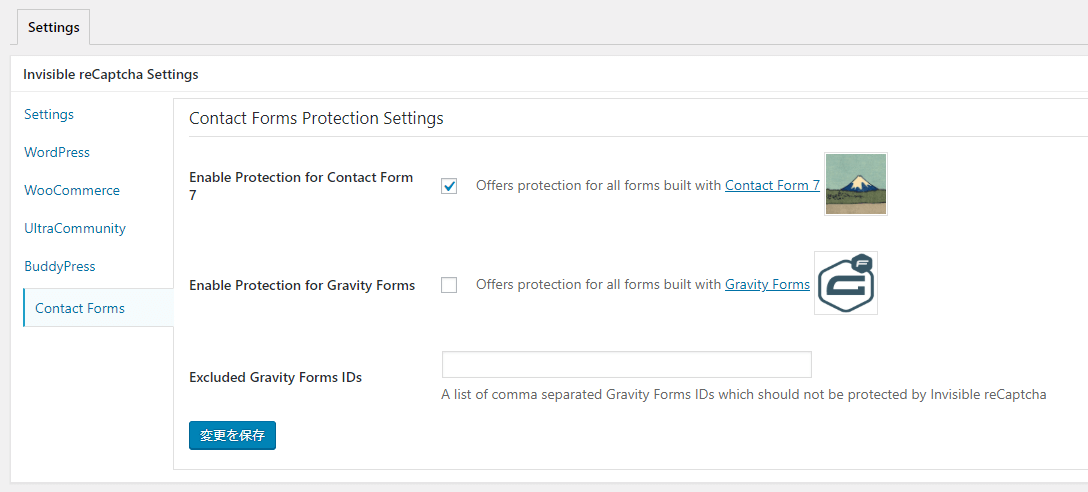Click the Enable Protection for Gravity Forms label
This screenshot has width=1088, height=492.
[303, 285]
